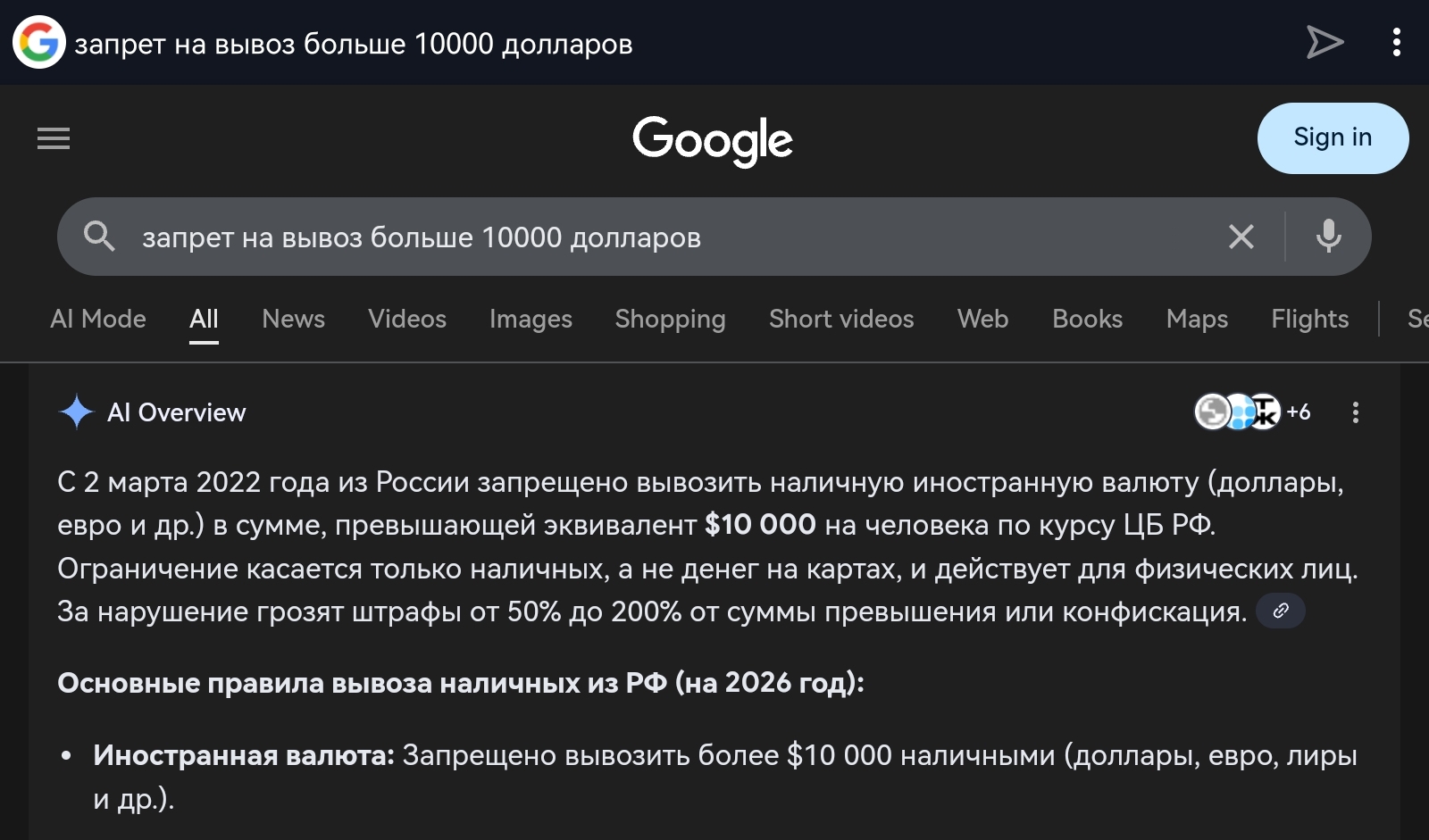Switch to the Images tab
Viewport: 1429px width, 840px height.
point(531,319)
